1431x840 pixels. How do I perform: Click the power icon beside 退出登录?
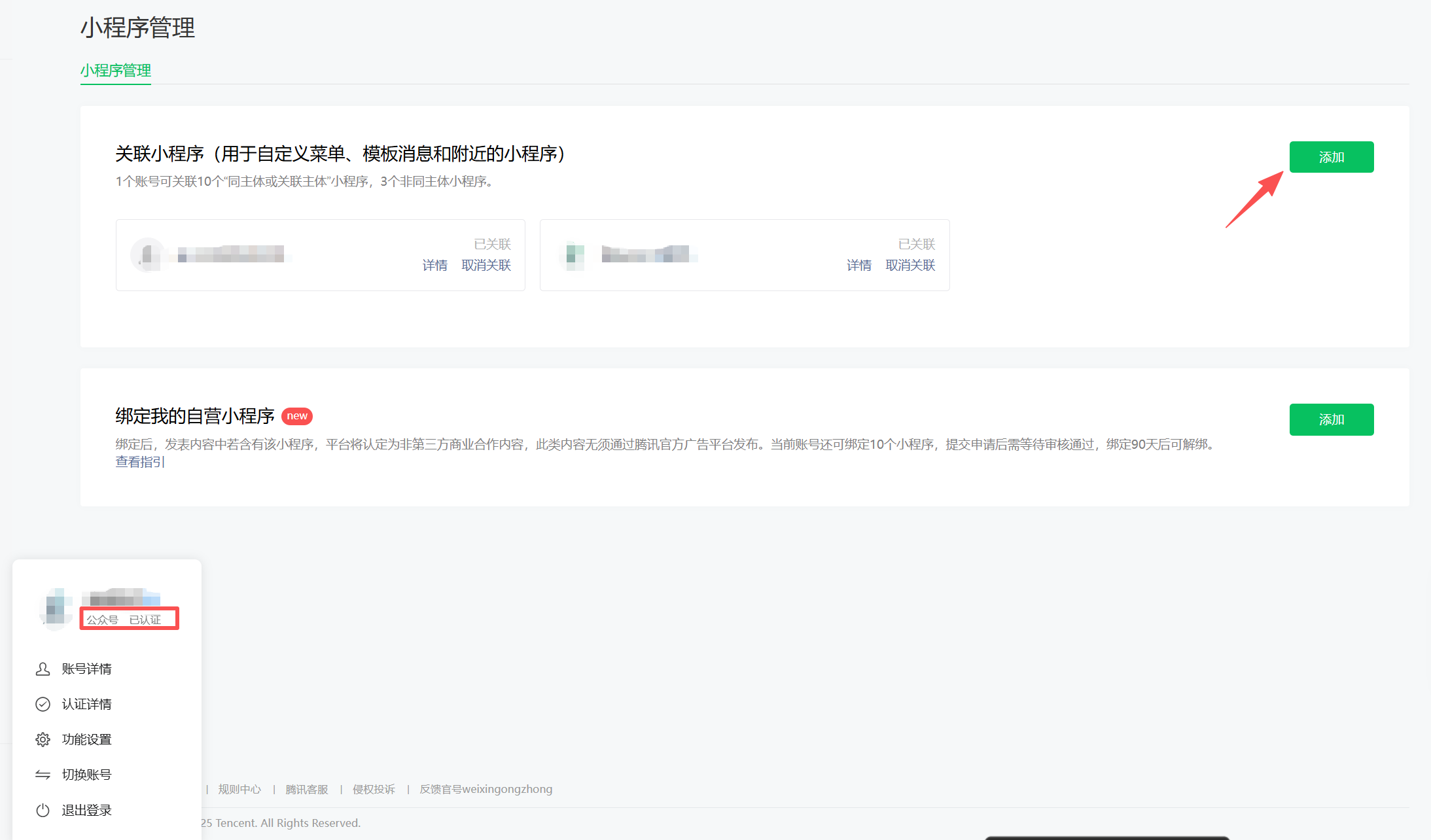click(42, 810)
